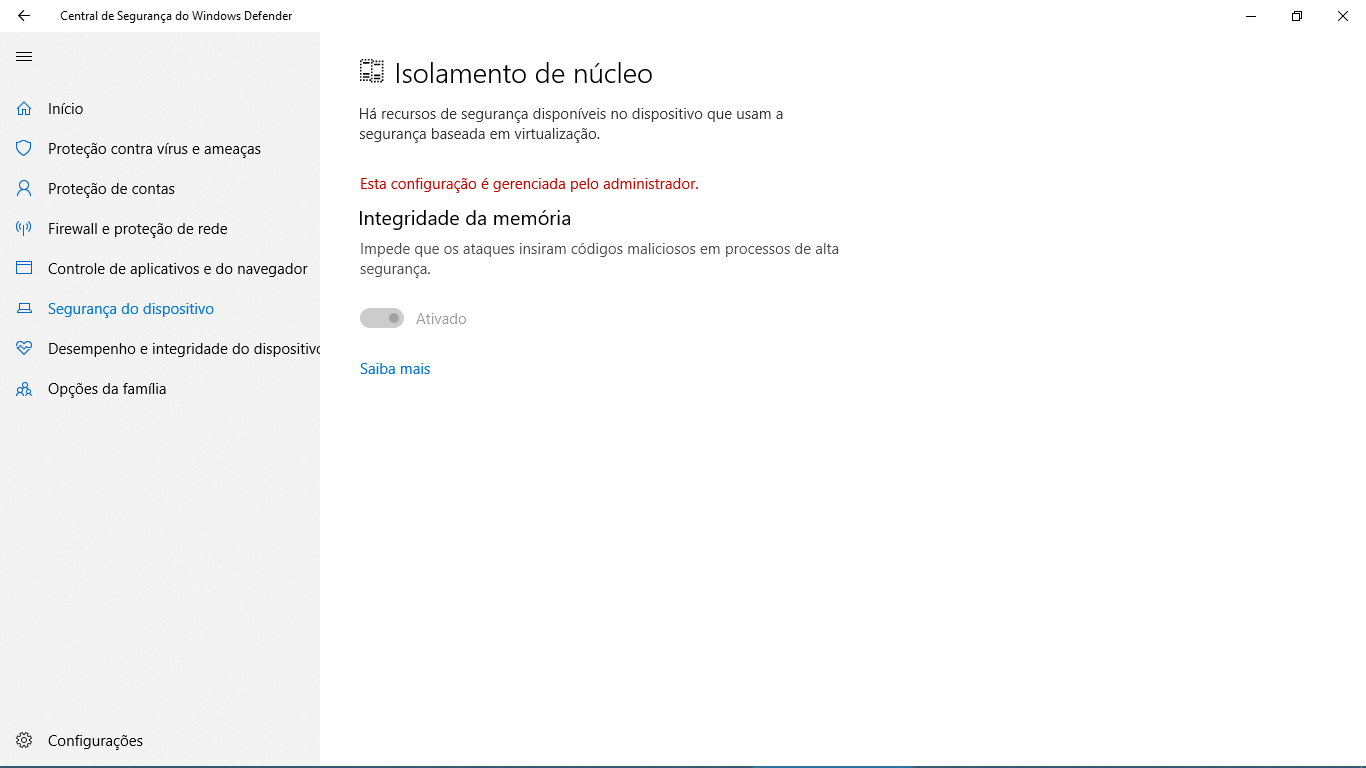Click the Integridade da memória heading
This screenshot has width=1366, height=768.
[465, 218]
